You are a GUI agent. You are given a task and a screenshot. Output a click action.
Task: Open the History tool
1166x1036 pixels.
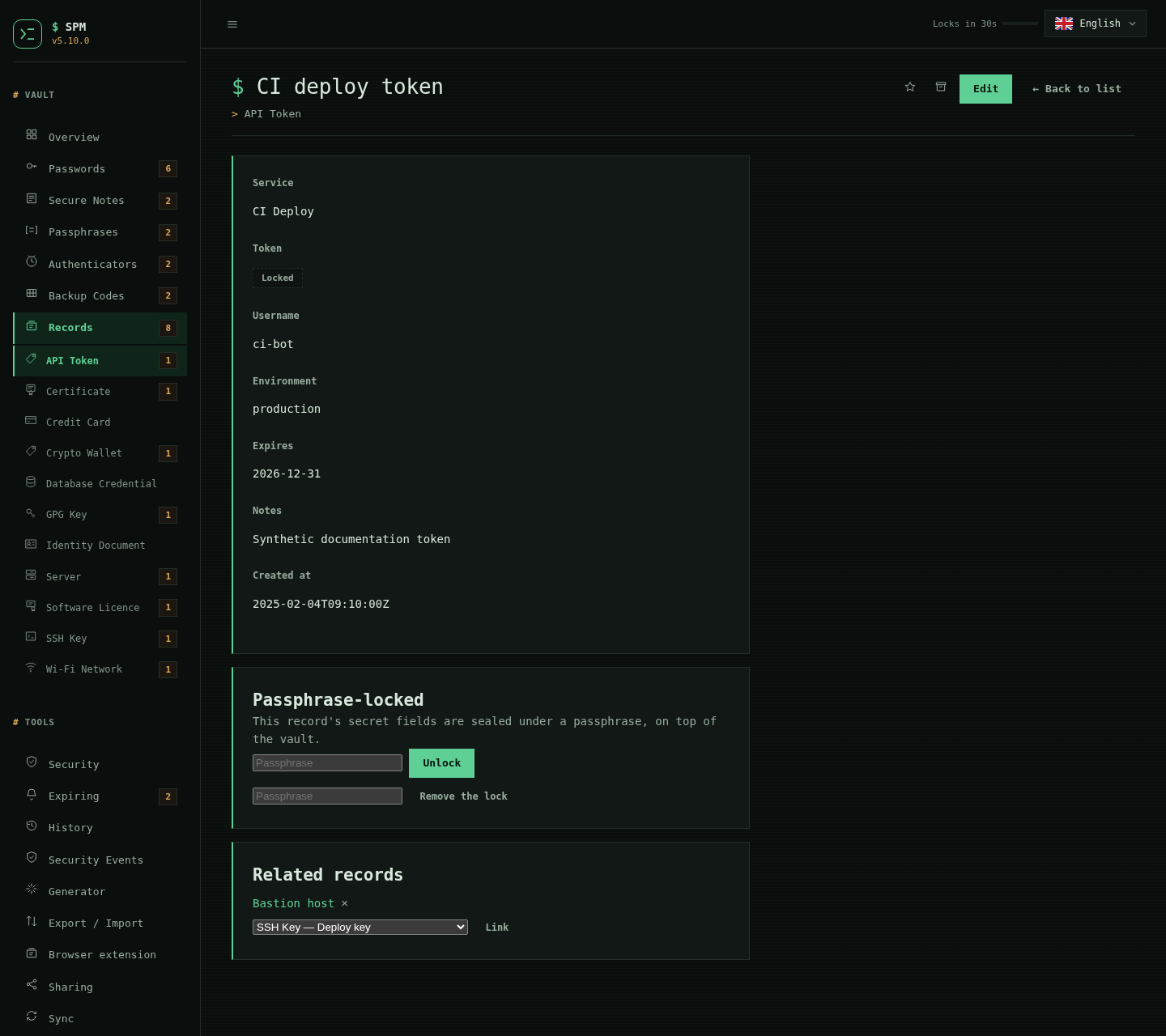(100, 828)
